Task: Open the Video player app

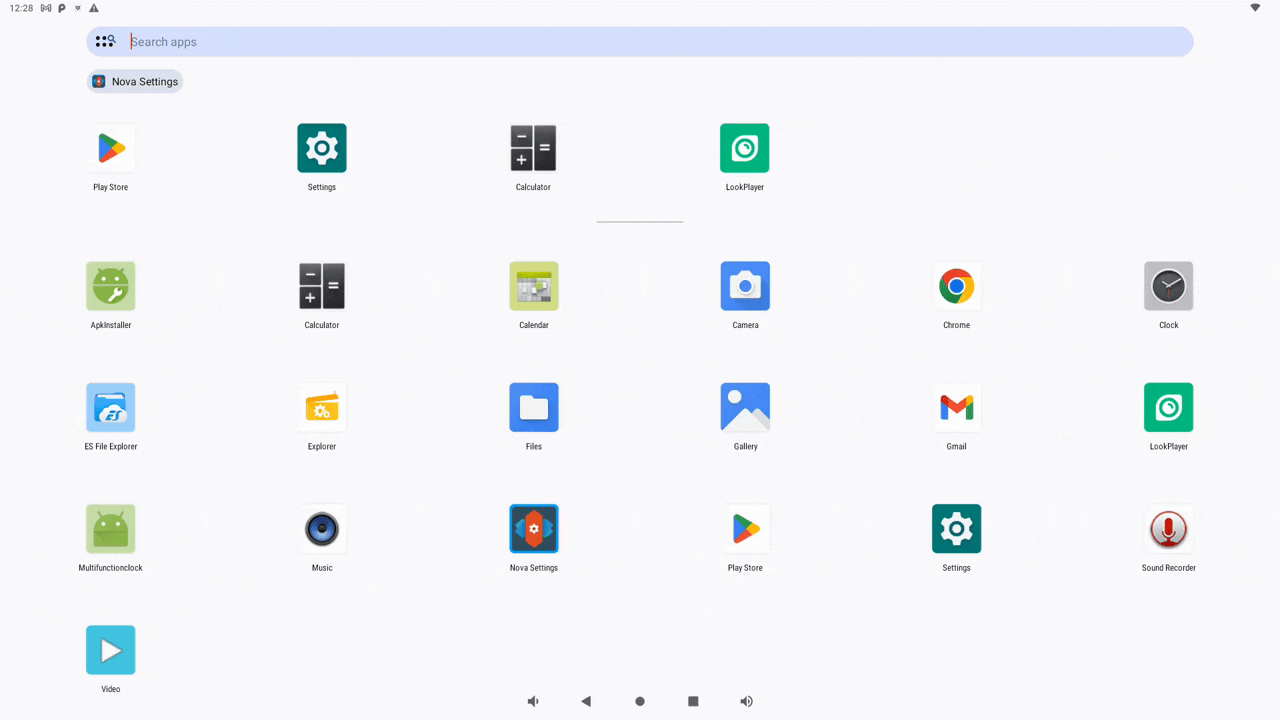Action: (x=110, y=649)
